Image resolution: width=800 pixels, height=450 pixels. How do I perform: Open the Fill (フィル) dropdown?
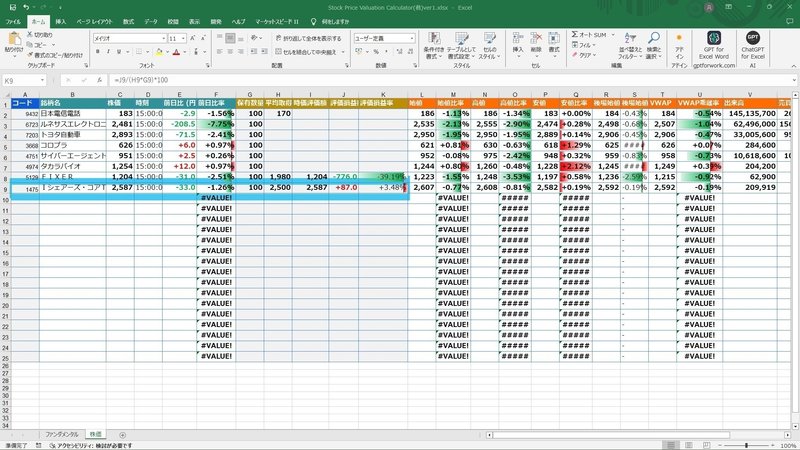582,45
